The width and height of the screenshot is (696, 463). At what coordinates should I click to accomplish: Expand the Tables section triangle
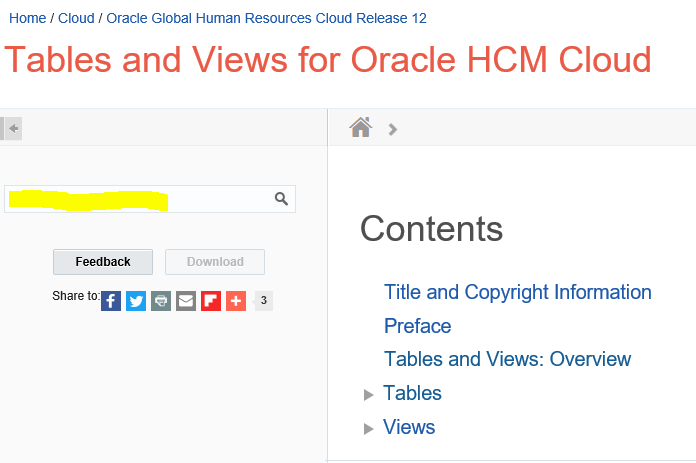368,395
